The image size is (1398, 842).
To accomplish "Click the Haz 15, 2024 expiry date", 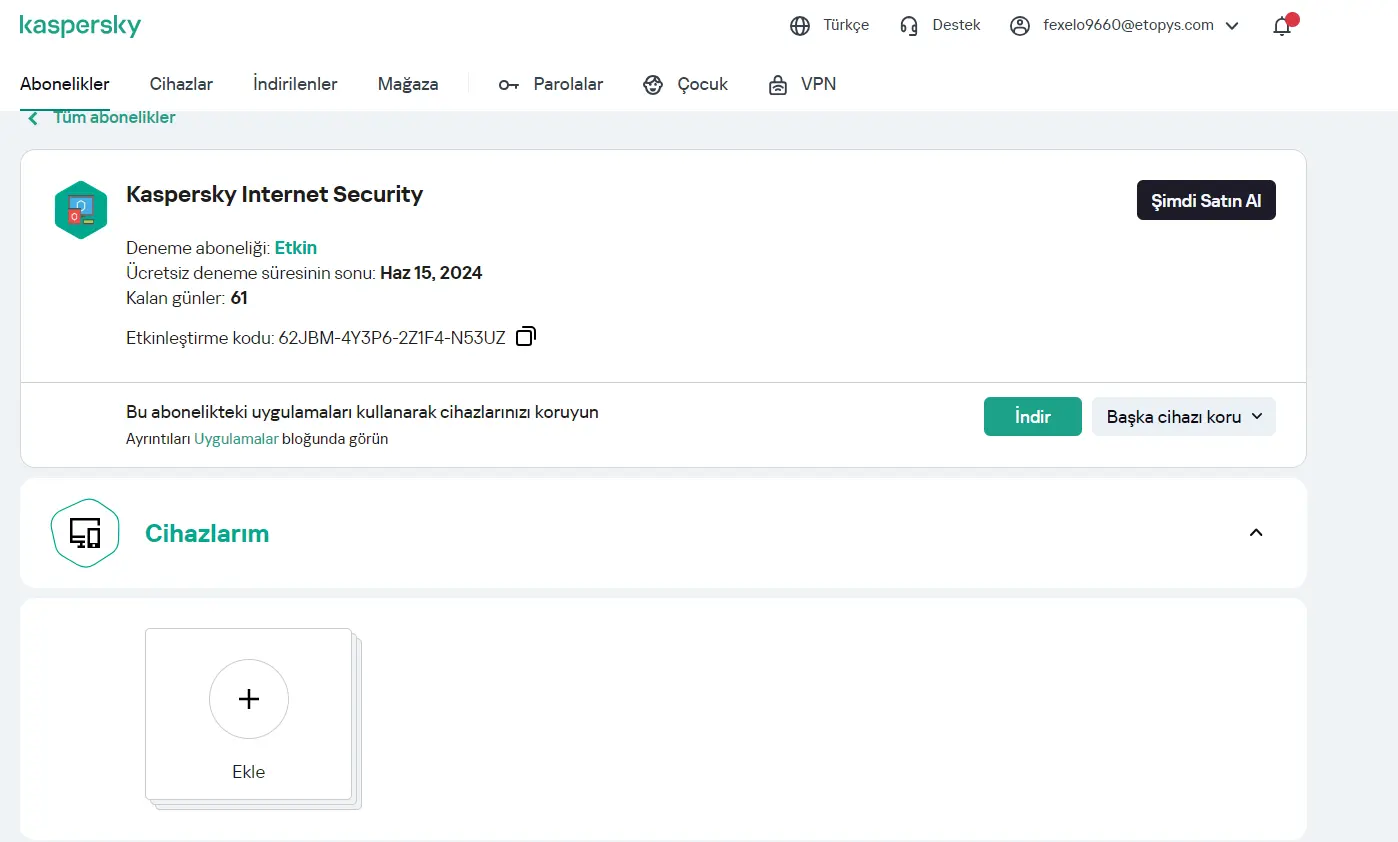I will tap(431, 272).
